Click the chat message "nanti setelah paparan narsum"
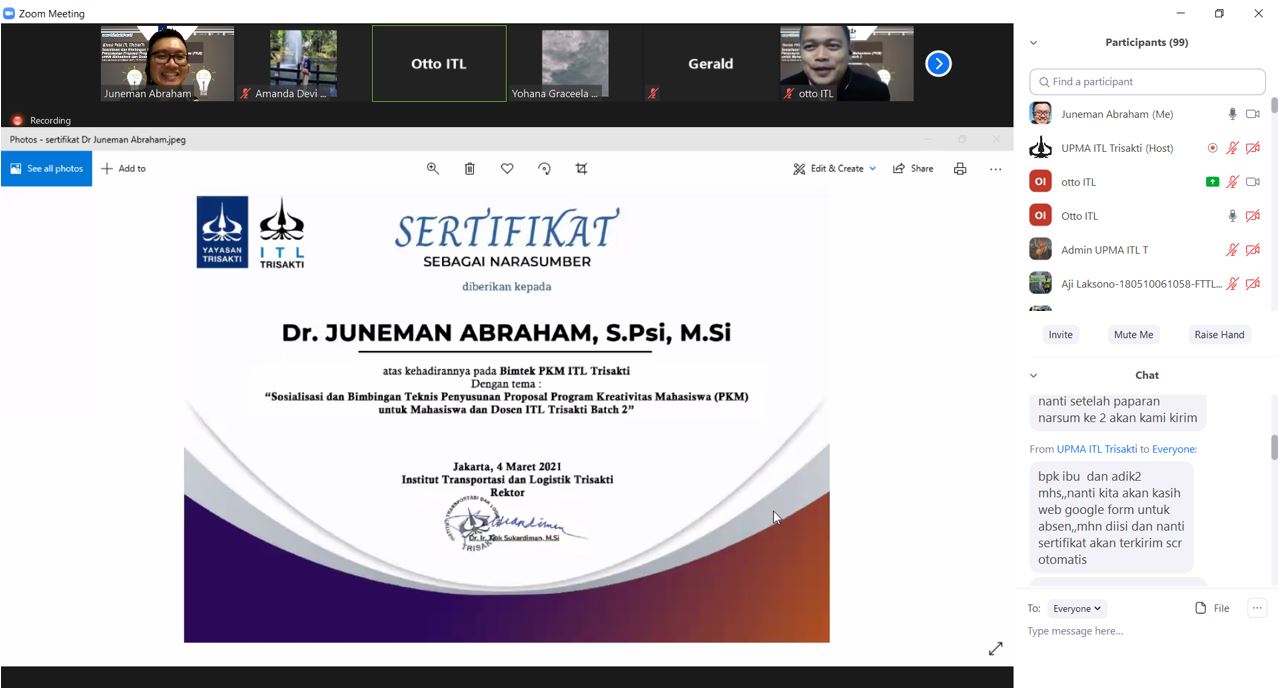This screenshot has width=1278, height=688. (1116, 410)
